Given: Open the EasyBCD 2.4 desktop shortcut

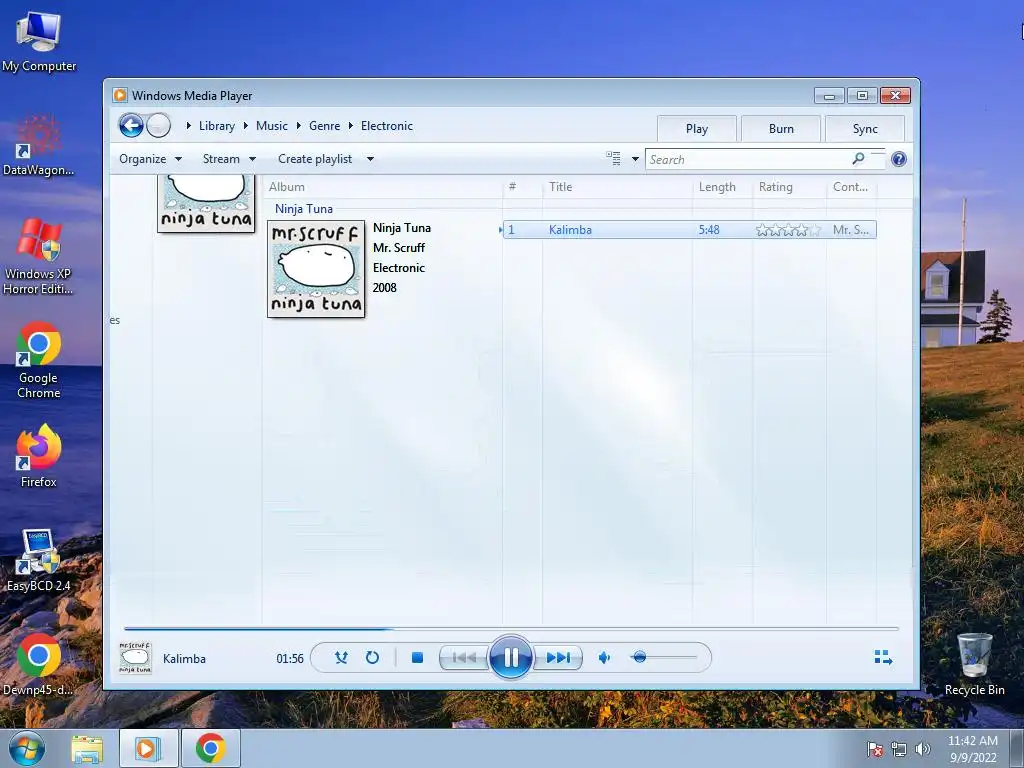Looking at the screenshot, I should 39,560.
